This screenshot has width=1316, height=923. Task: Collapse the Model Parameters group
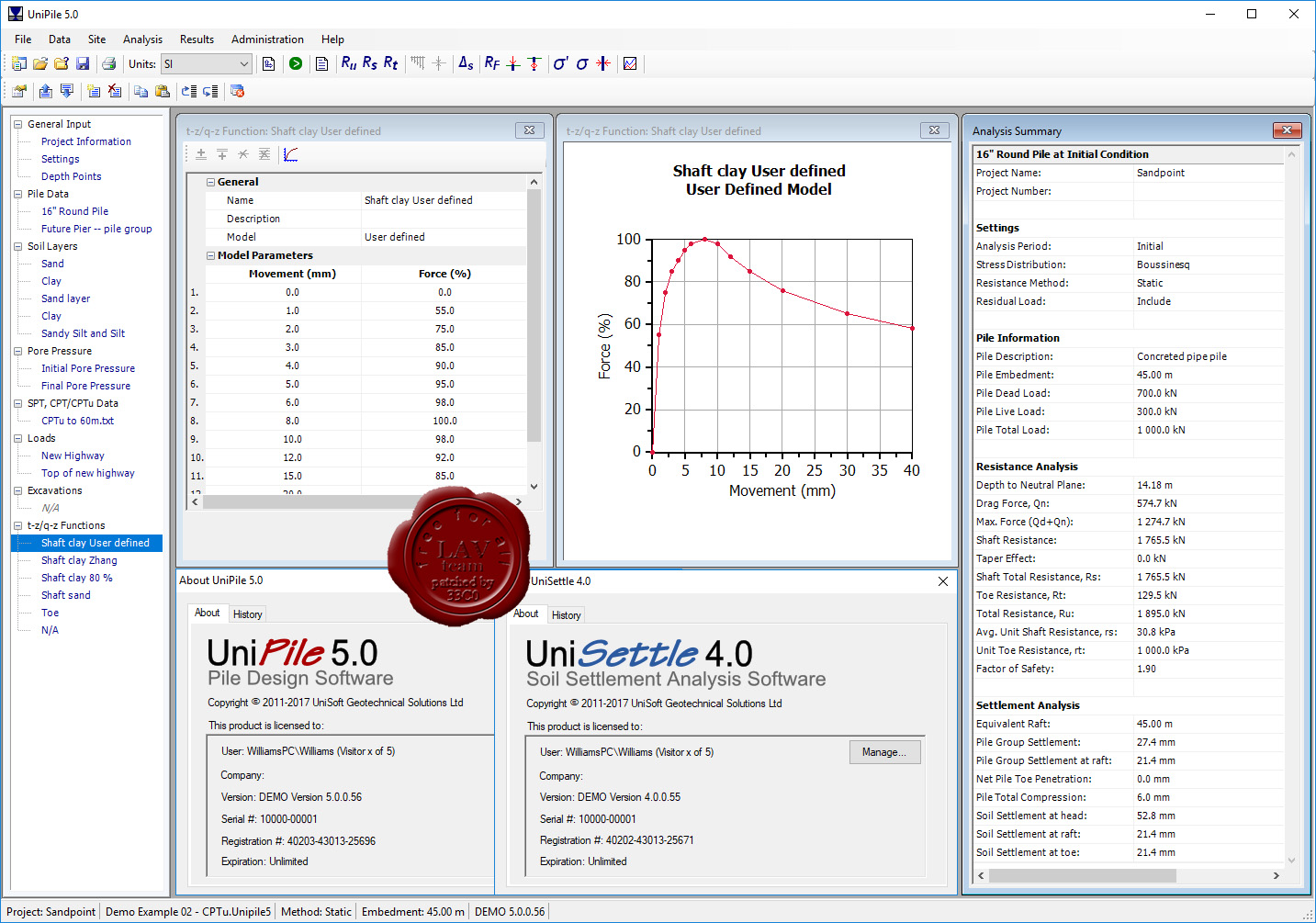pos(211,255)
